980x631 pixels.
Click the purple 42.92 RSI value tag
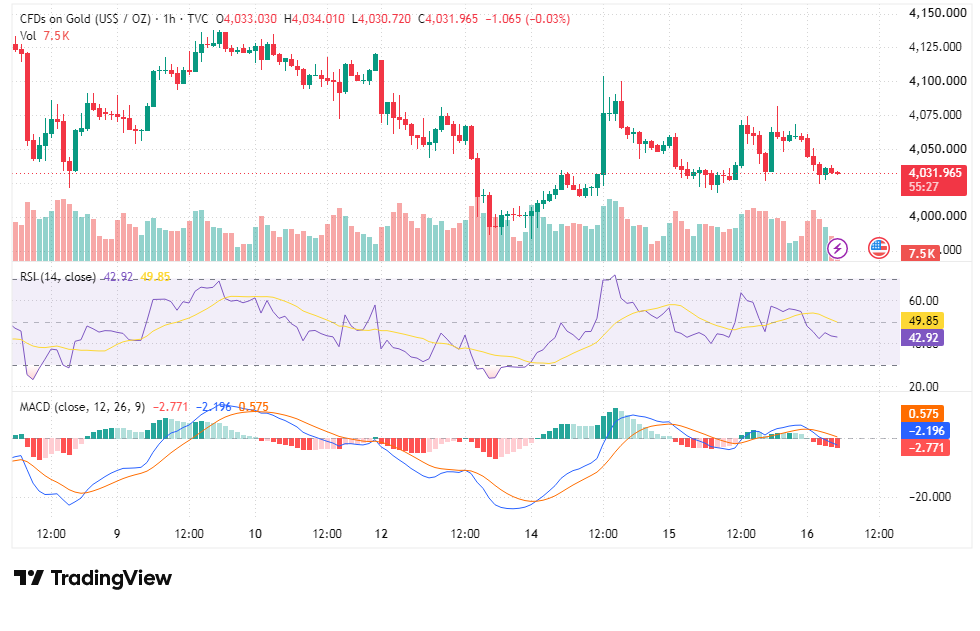(x=922, y=338)
